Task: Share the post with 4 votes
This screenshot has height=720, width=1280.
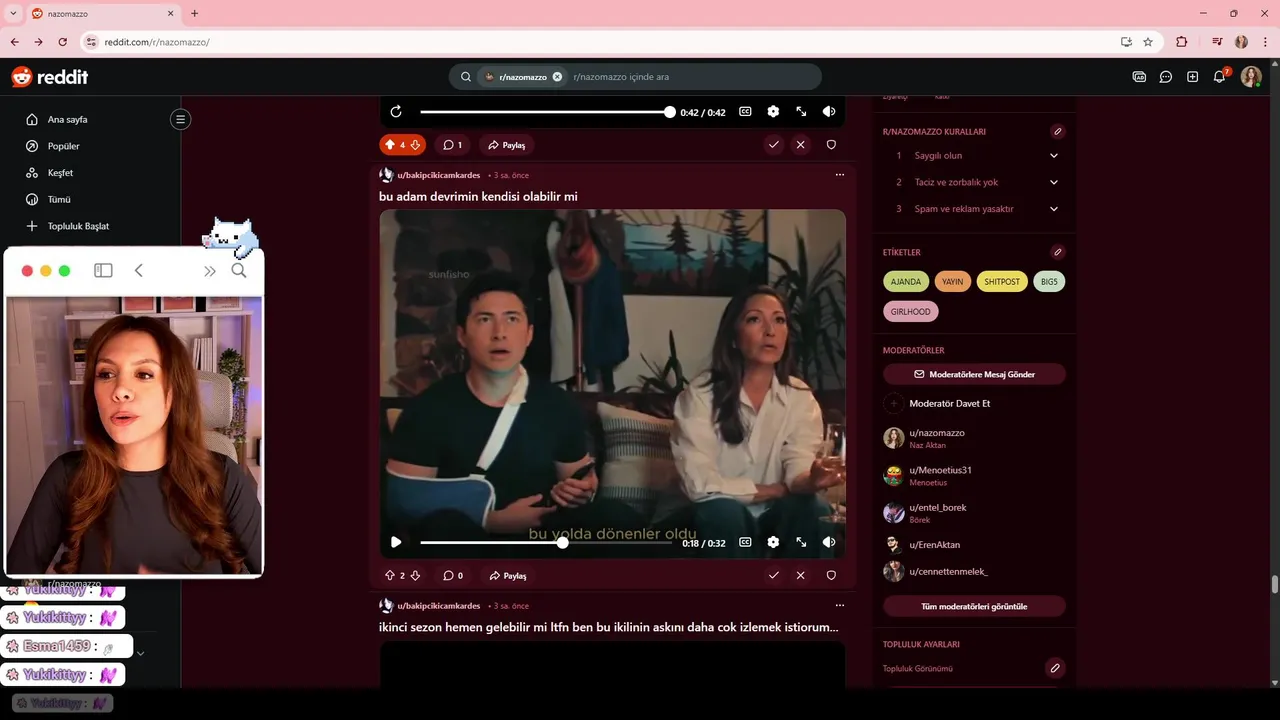Action: (x=506, y=145)
